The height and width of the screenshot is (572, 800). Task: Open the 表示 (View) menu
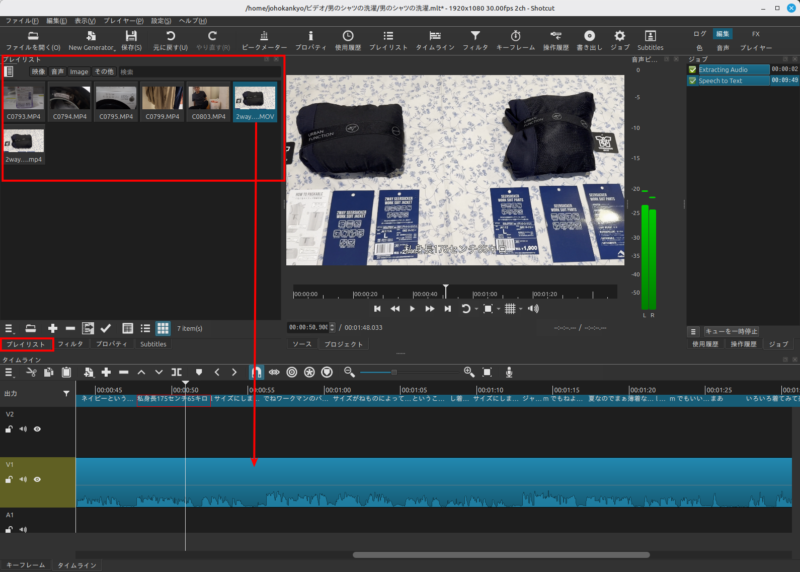(x=85, y=20)
